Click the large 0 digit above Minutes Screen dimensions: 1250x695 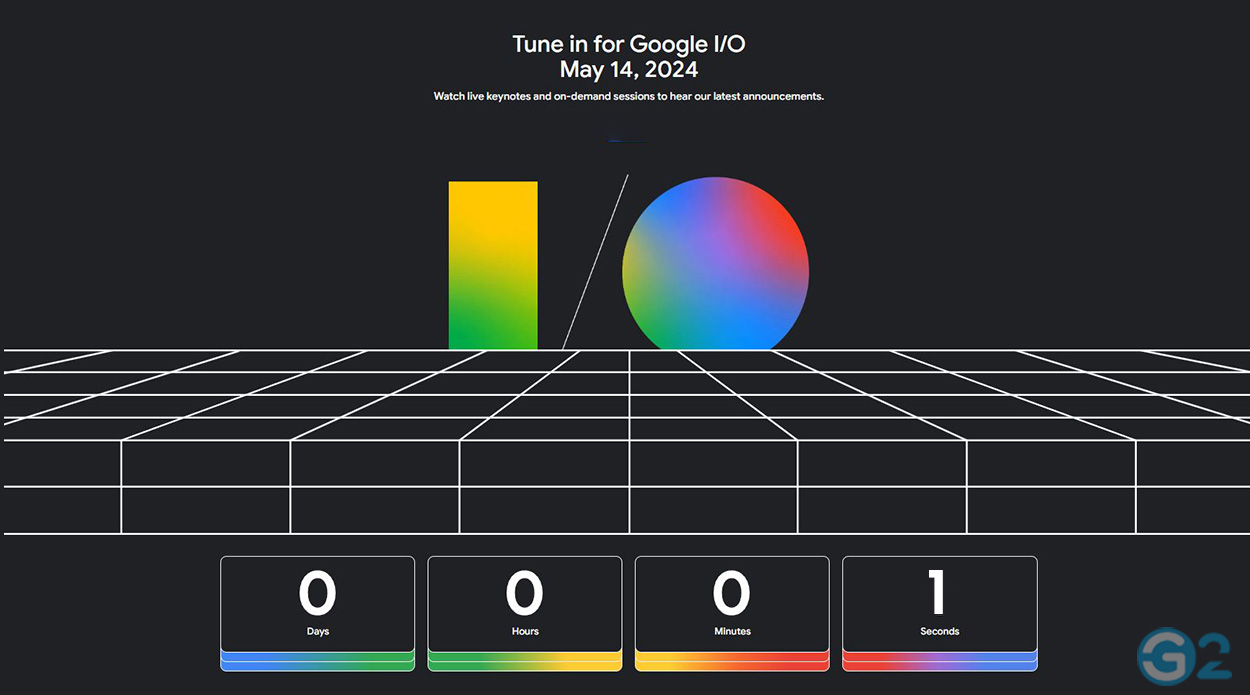(731, 593)
